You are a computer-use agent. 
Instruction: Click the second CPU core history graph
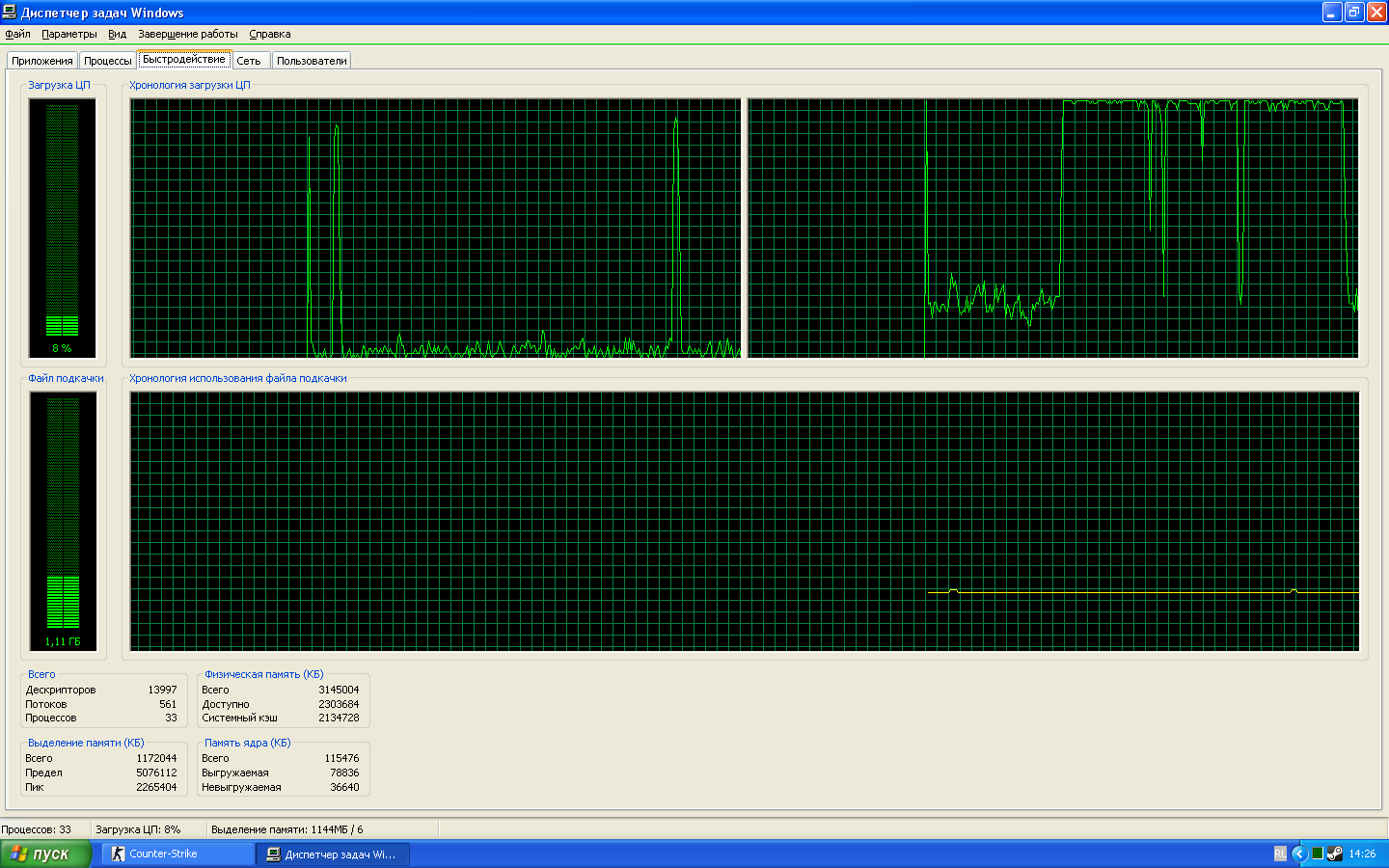pyautogui.click(x=1053, y=228)
